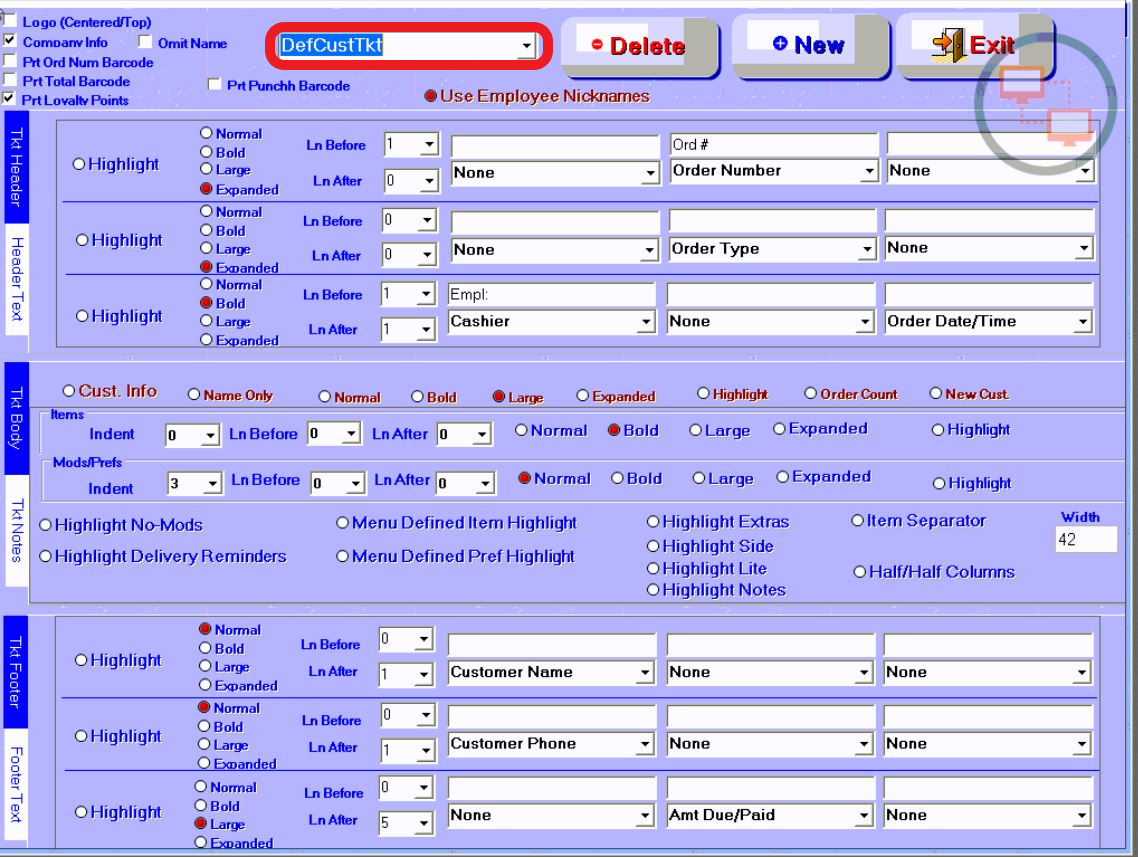1138x858 pixels.
Task: Select the Name Only radio button
Action: click(x=194, y=395)
